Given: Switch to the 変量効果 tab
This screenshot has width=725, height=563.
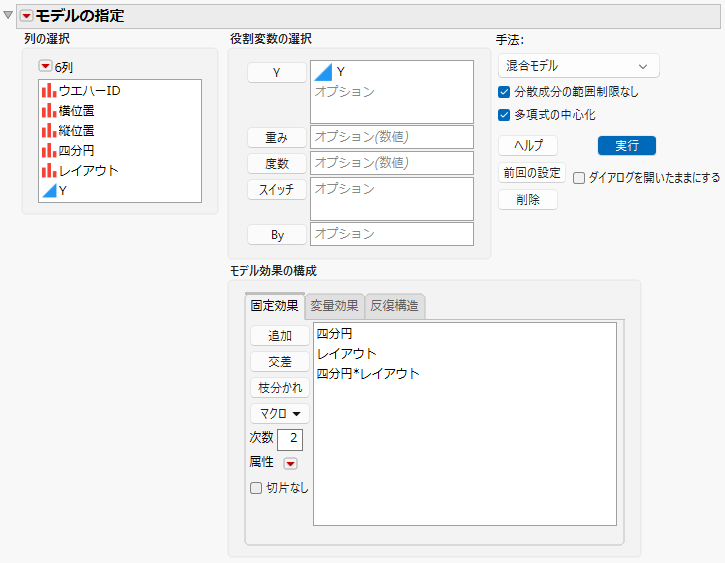Looking at the screenshot, I should pyautogui.click(x=334, y=306).
